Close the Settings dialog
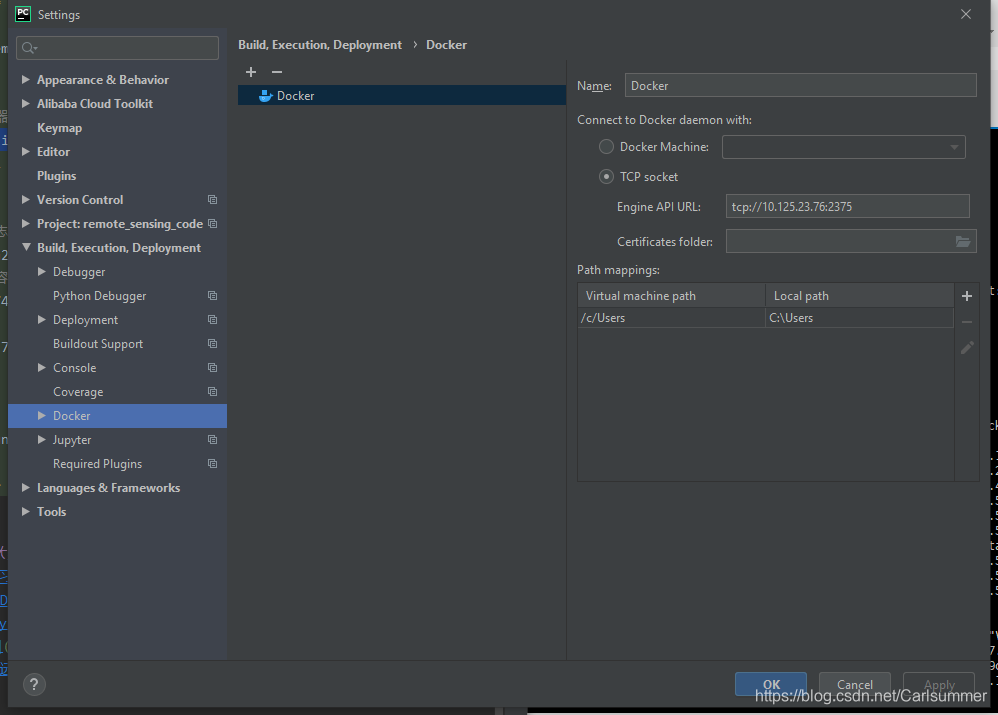998x715 pixels. coord(966,14)
